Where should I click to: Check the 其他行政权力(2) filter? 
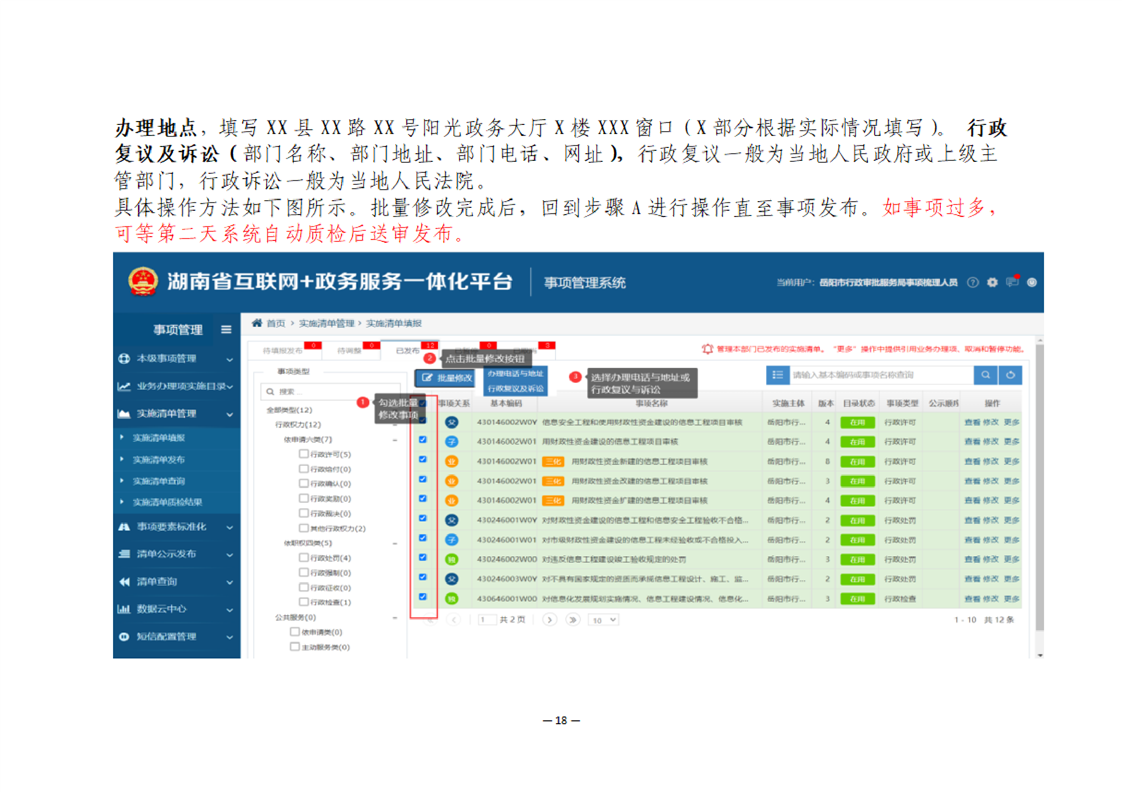[303, 528]
